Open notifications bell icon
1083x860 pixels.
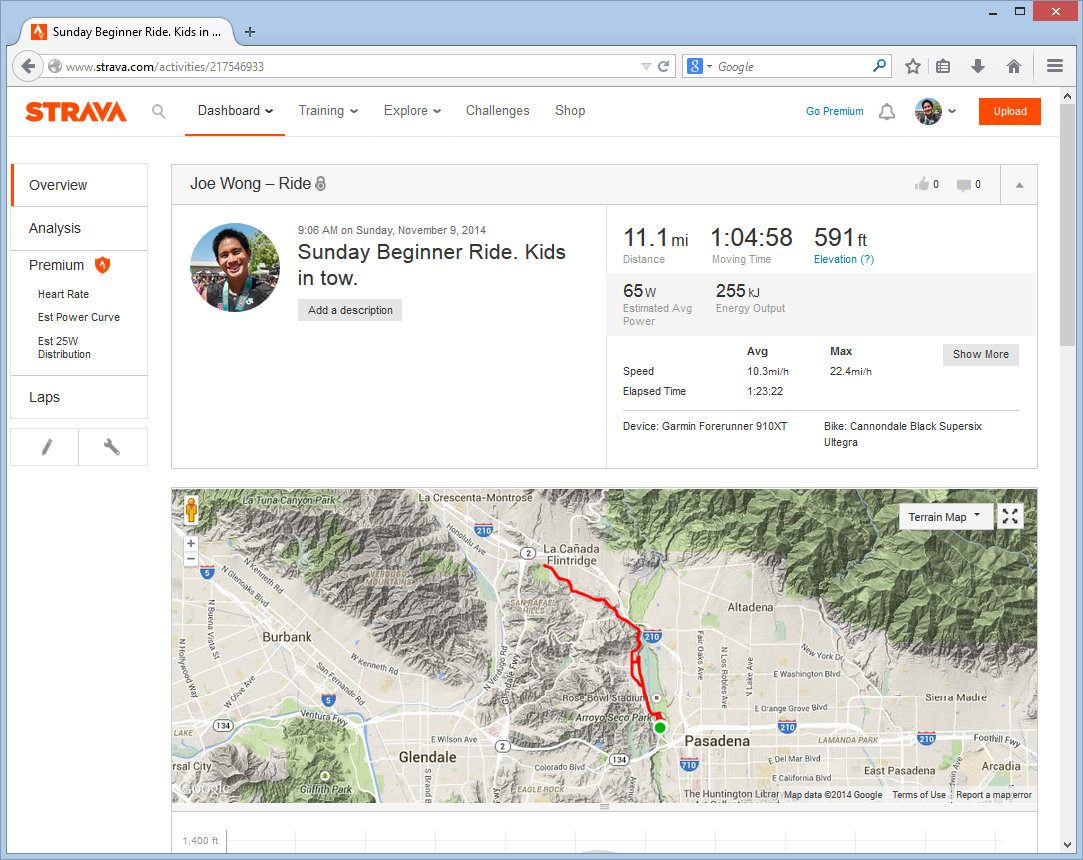886,112
